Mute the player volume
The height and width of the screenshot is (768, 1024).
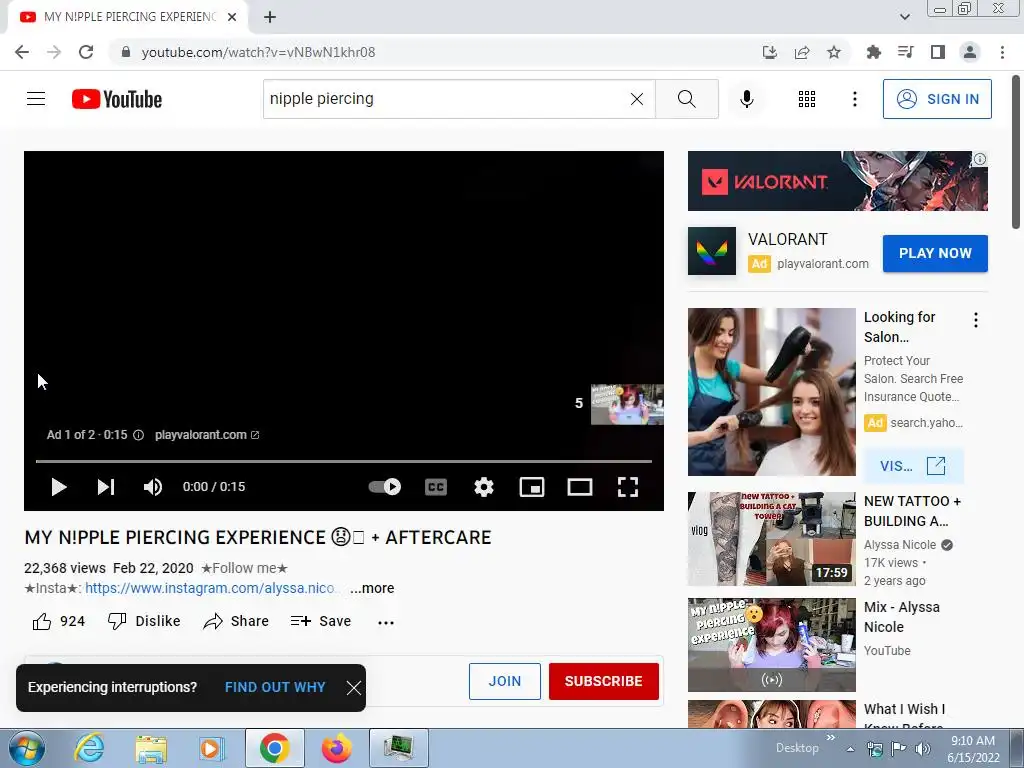click(153, 487)
